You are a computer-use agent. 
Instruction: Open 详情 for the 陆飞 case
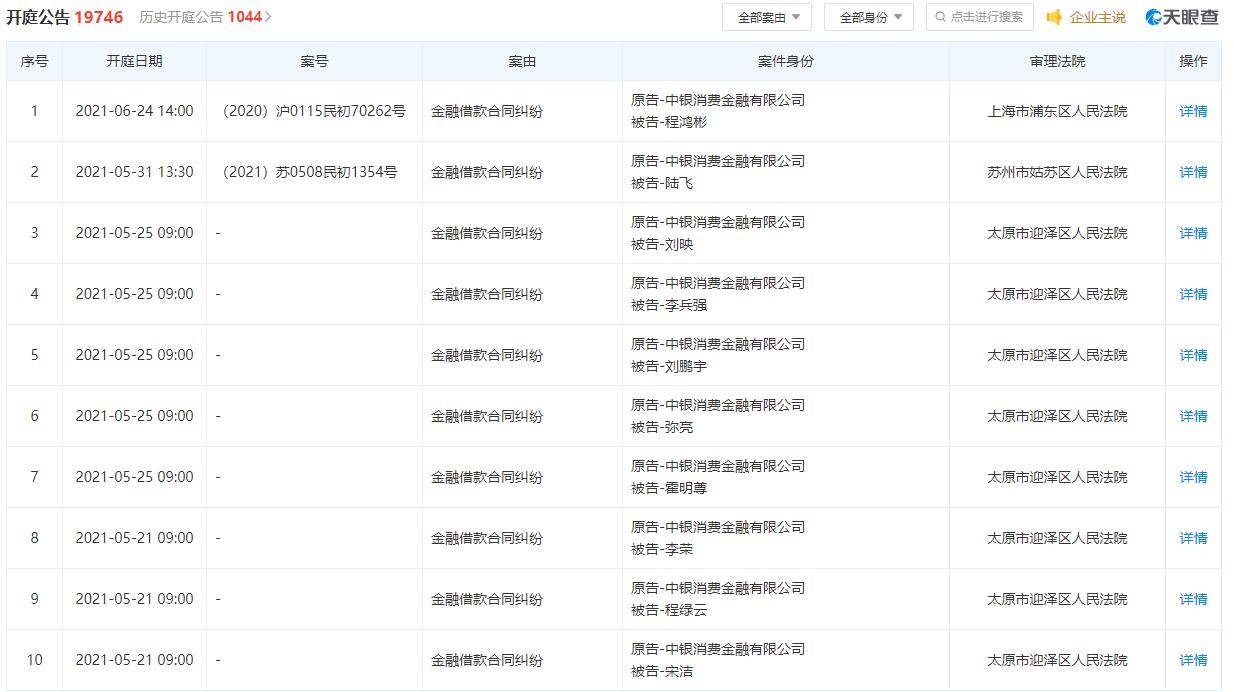click(1193, 172)
